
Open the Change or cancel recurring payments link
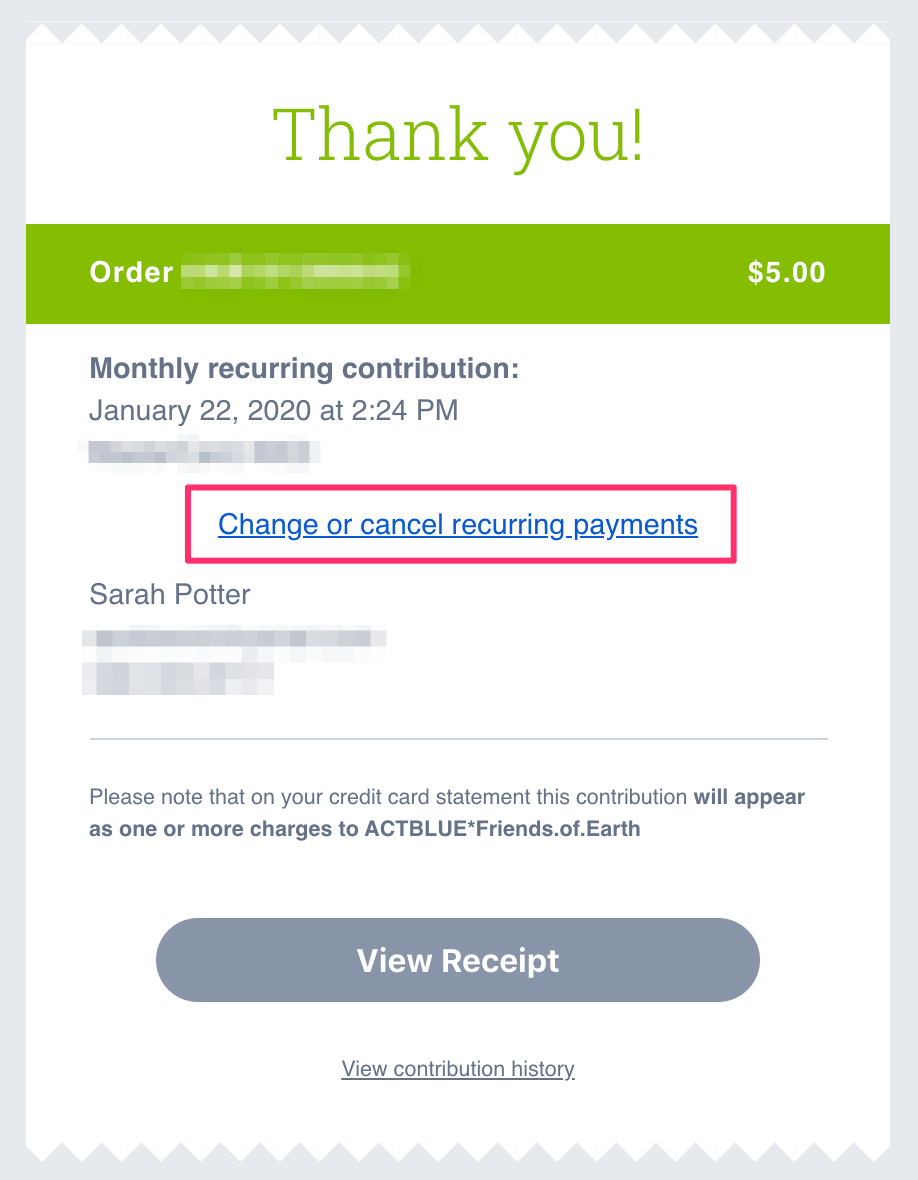(x=457, y=525)
